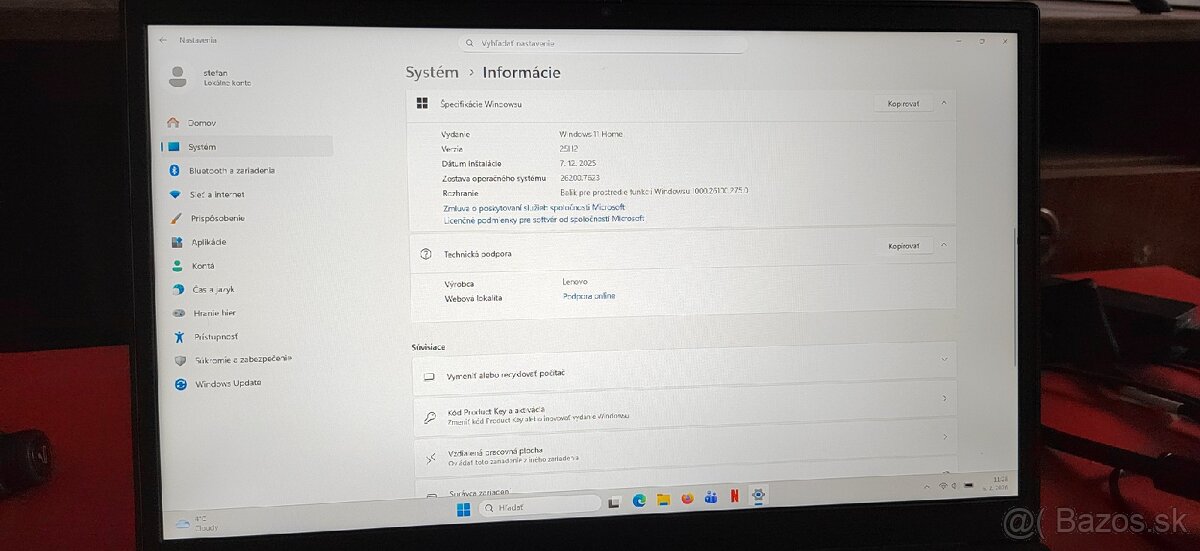1200x551 pixels.
Task: Click the Vyhľadať nastavenie search field
Action: [602, 43]
